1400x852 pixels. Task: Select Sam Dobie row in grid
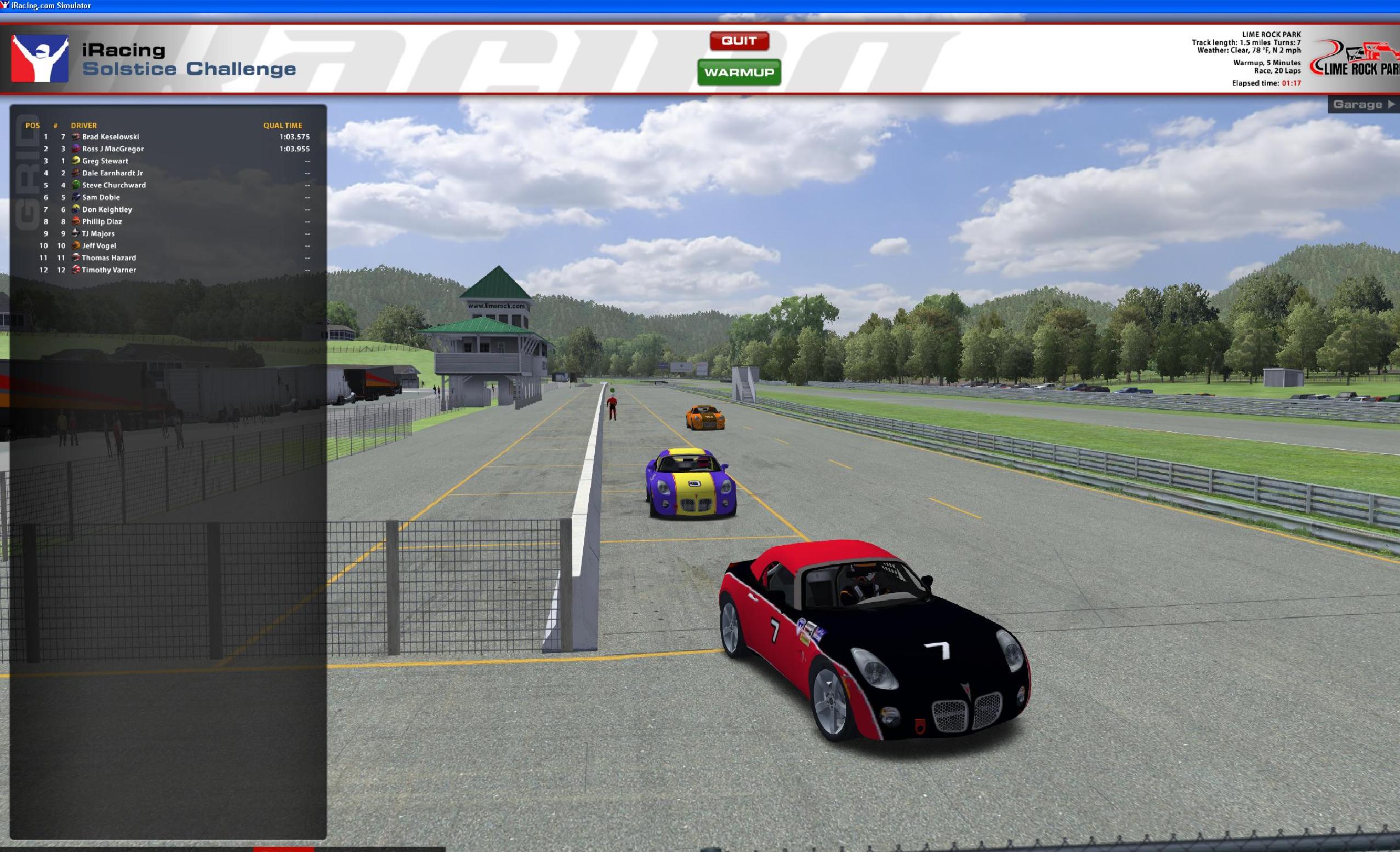point(101,198)
